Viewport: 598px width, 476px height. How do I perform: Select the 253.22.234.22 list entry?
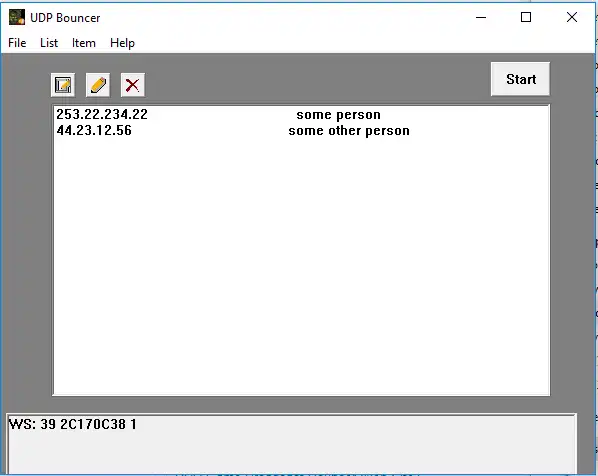[x=301, y=114]
